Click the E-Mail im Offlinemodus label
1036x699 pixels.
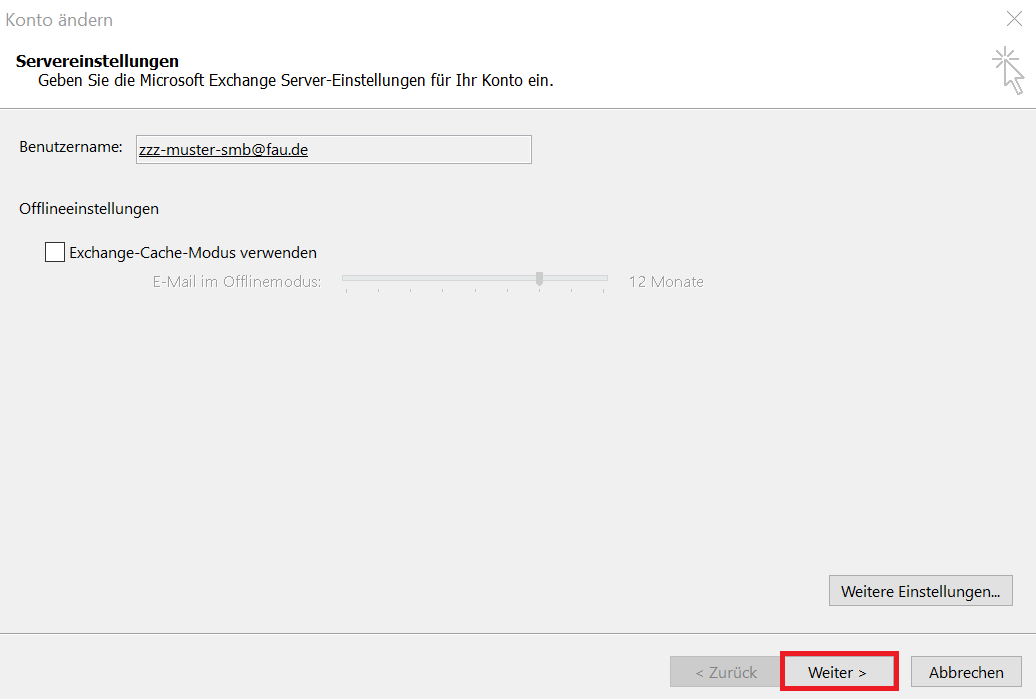point(236,282)
